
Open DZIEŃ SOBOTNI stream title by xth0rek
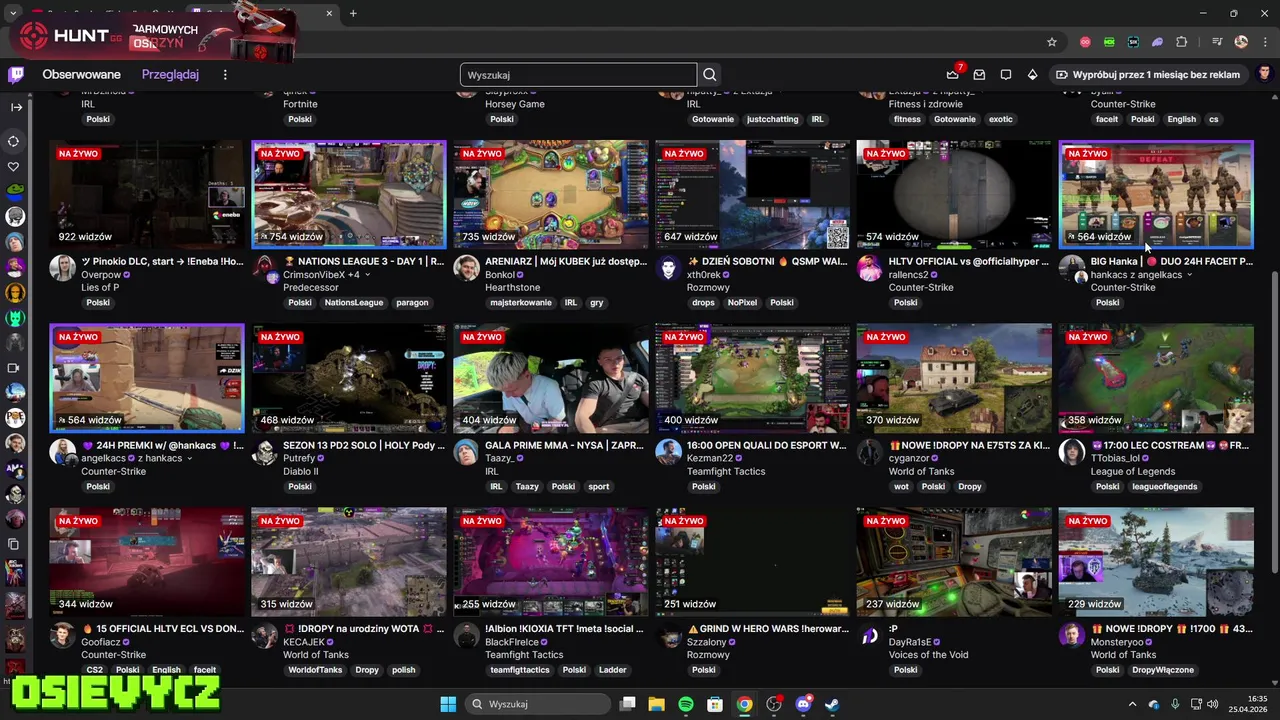[767, 261]
